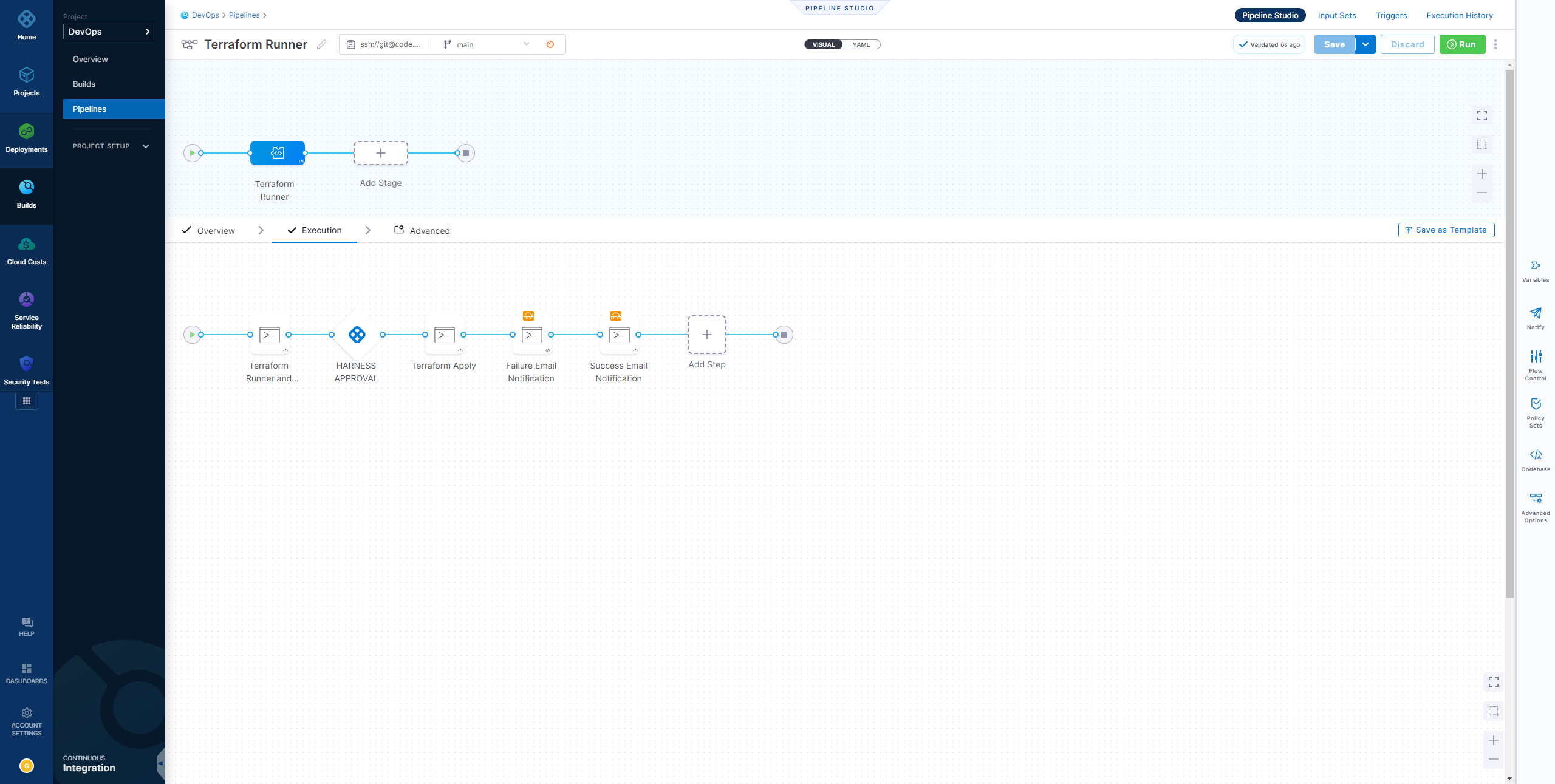The image size is (1555, 784).
Task: Switch to the stage Overview tab
Action: 208,230
